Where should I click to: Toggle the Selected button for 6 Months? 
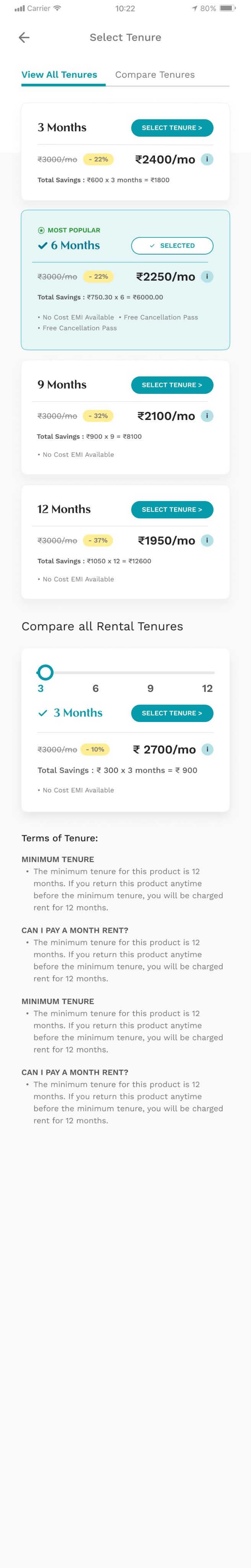[172, 246]
